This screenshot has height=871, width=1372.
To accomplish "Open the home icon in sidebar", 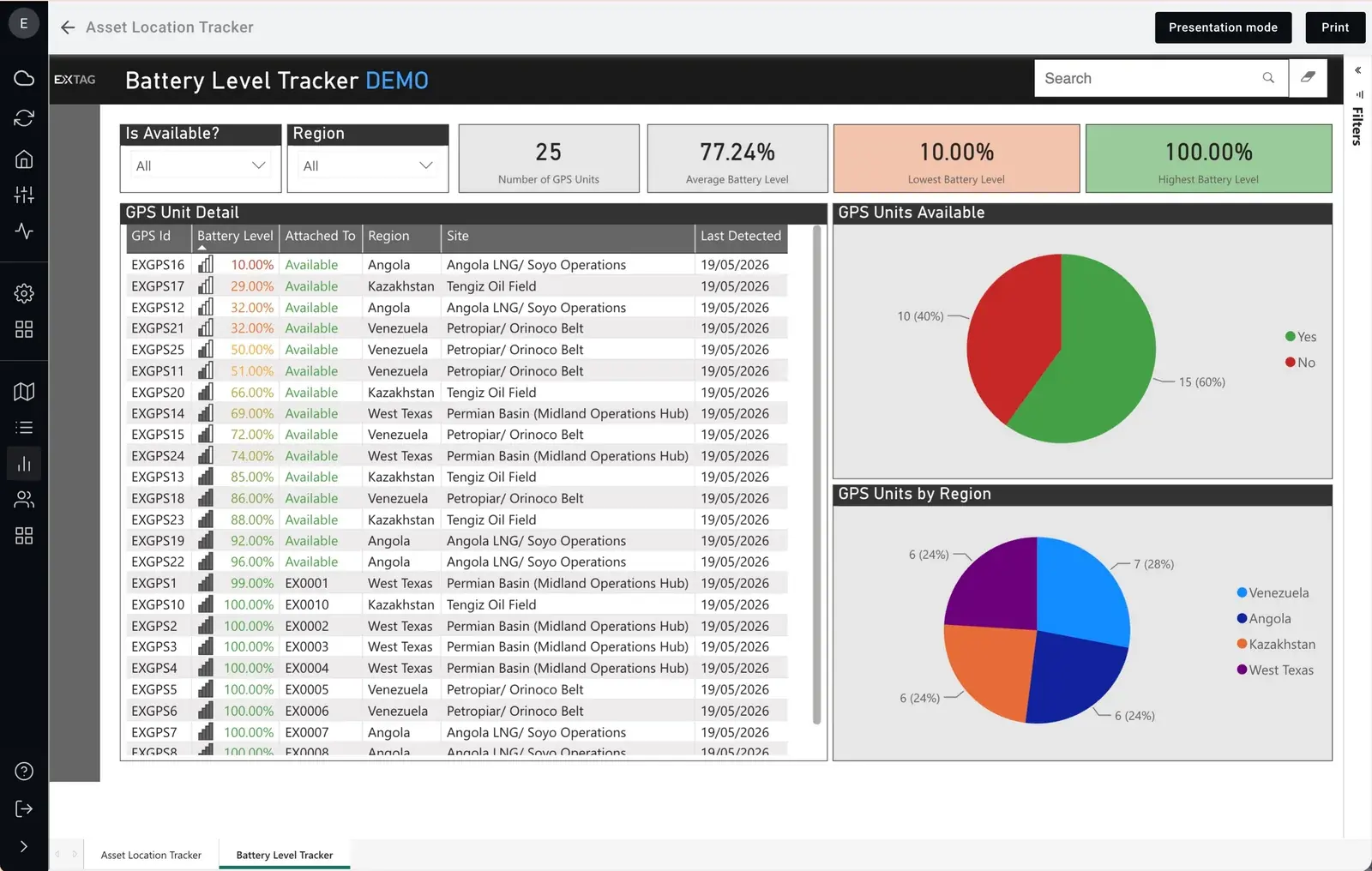I will 24,159.
